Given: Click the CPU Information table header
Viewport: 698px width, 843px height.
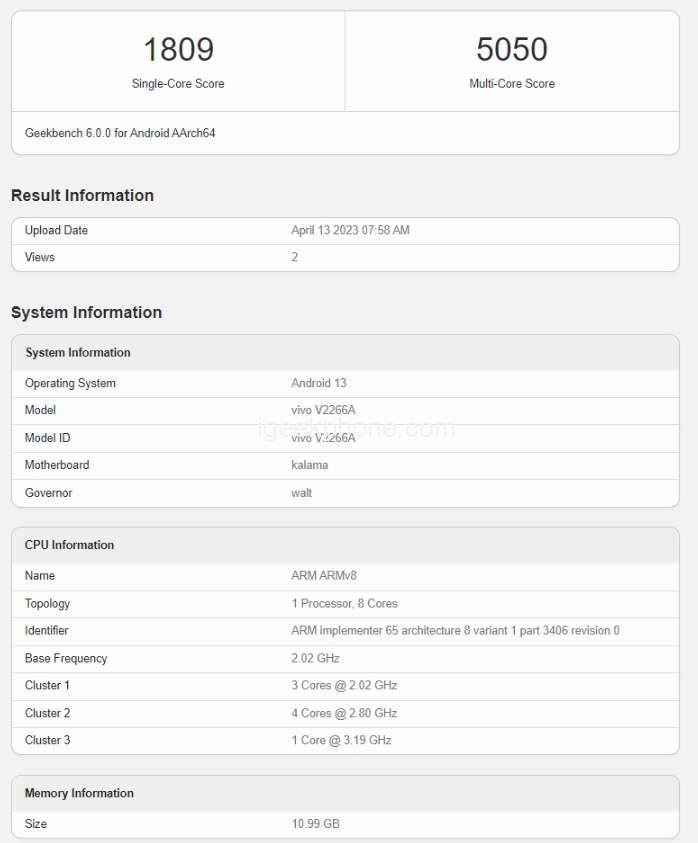Looking at the screenshot, I should [69, 545].
